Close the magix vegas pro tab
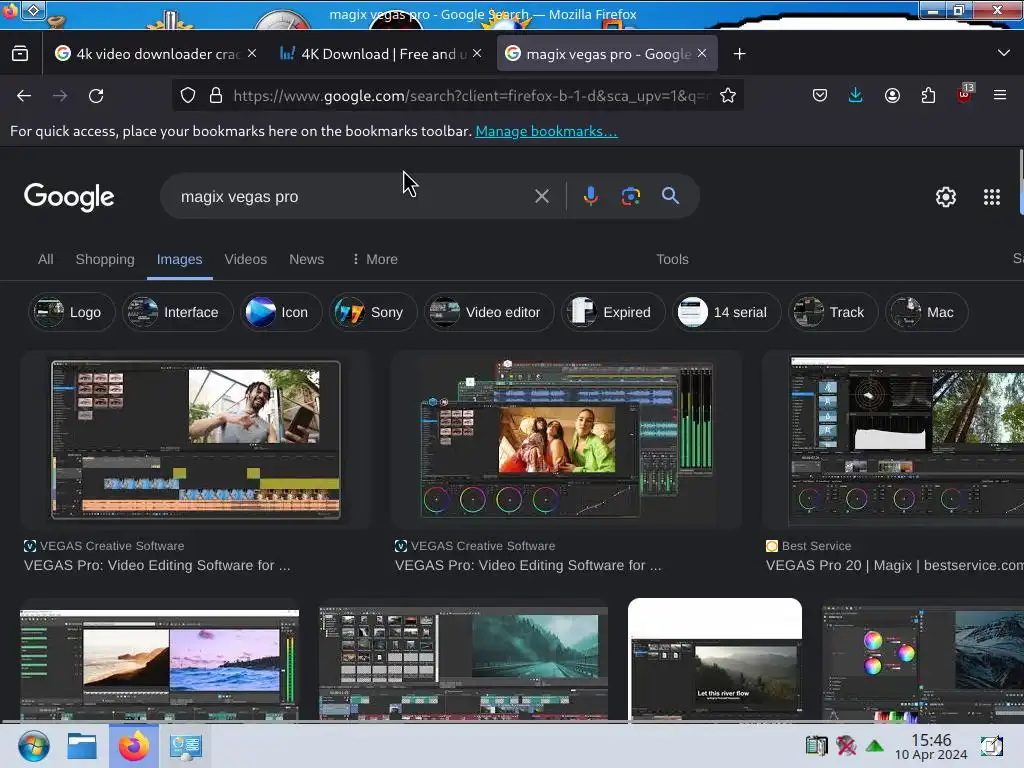1024x768 pixels. (x=702, y=53)
